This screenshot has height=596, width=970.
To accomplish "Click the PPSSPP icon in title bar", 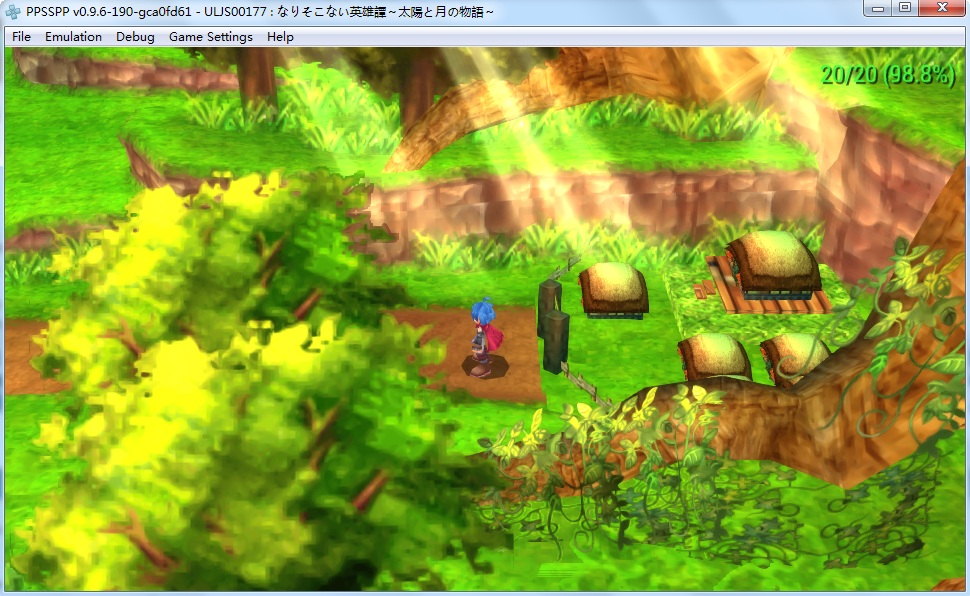I will tap(13, 11).
